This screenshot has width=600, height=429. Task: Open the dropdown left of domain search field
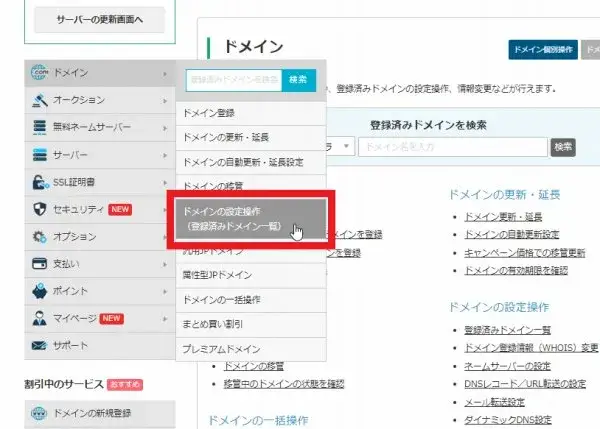[x=341, y=147]
